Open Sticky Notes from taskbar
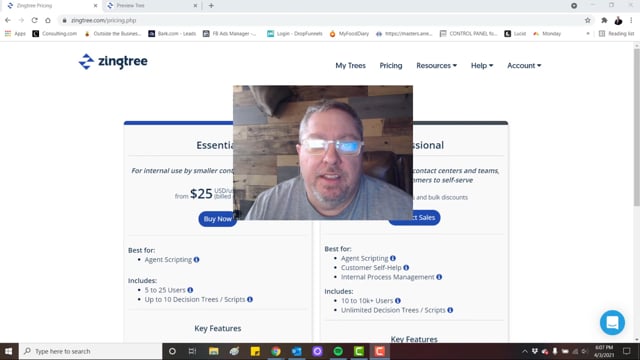This screenshot has width=640, height=360. click(x=255, y=351)
